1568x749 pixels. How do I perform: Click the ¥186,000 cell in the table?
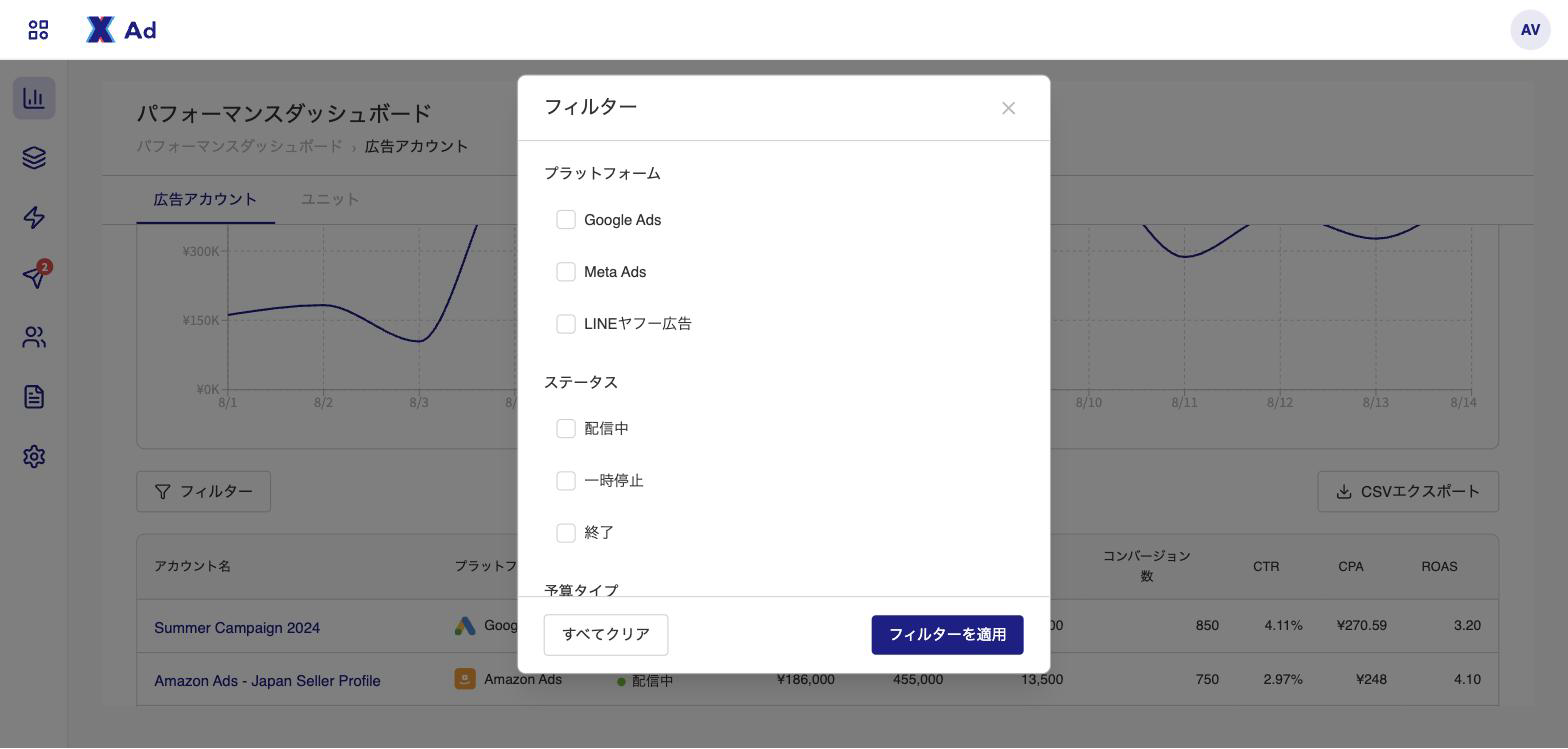pos(806,680)
